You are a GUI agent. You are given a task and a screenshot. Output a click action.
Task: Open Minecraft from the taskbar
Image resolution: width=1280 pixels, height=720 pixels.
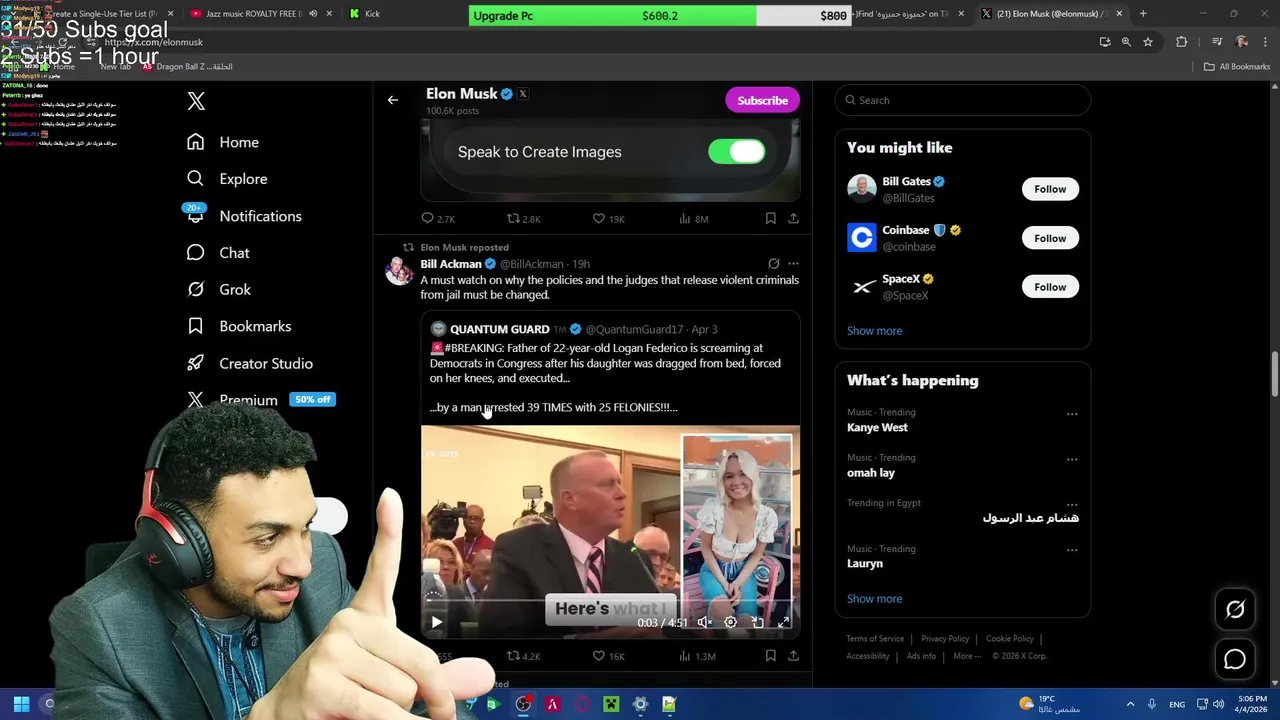pyautogui.click(x=611, y=705)
